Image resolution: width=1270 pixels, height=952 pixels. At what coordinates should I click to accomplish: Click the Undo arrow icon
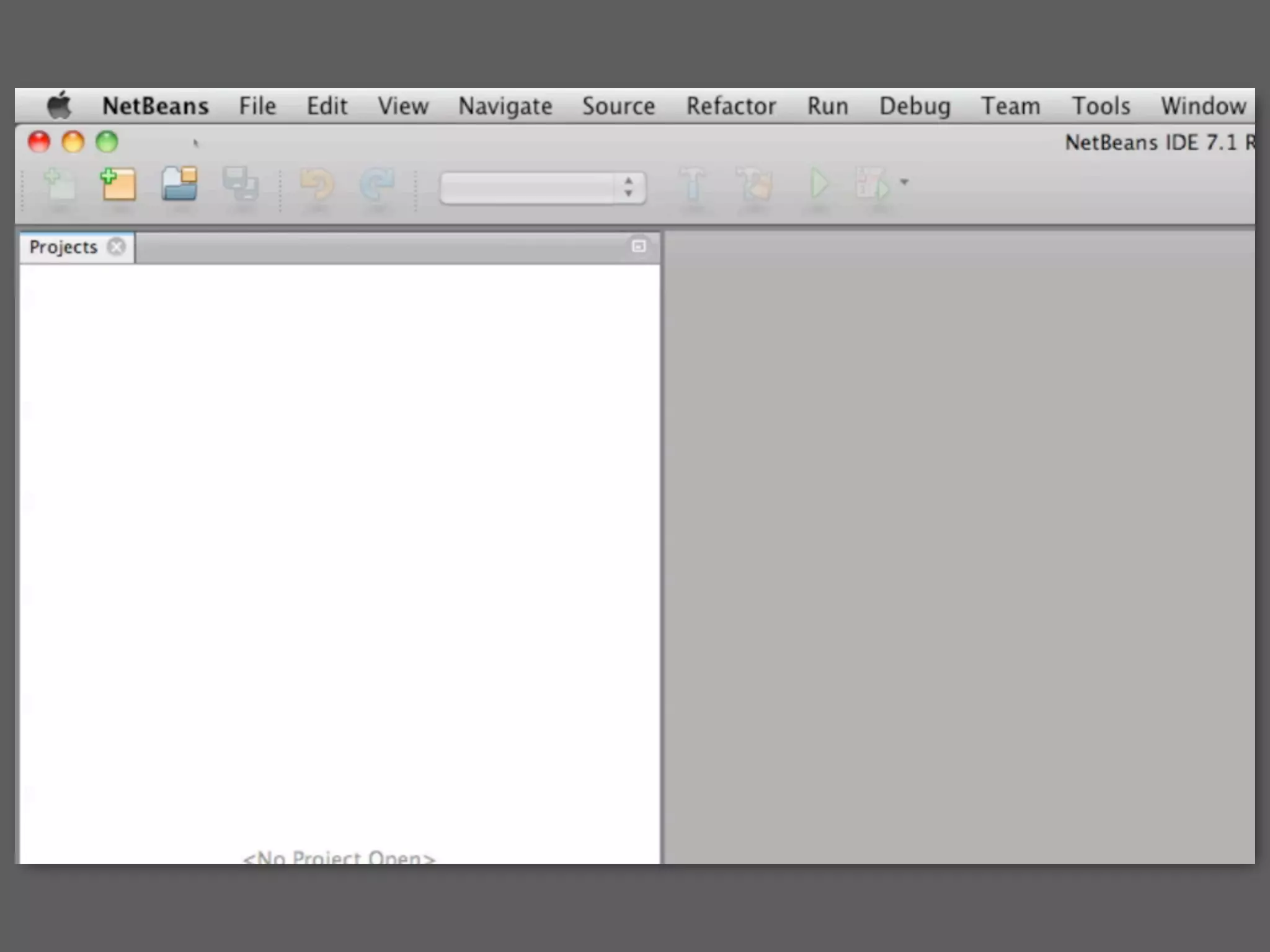[x=317, y=185]
